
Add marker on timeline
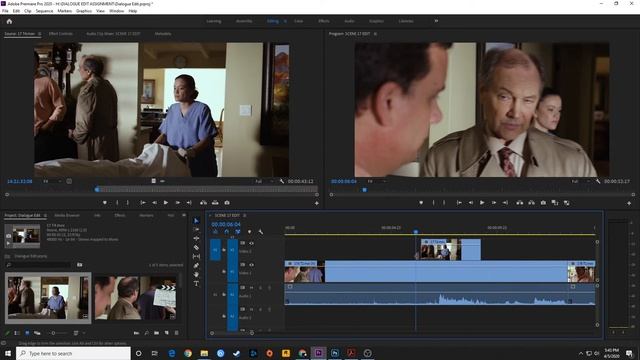tap(249, 232)
